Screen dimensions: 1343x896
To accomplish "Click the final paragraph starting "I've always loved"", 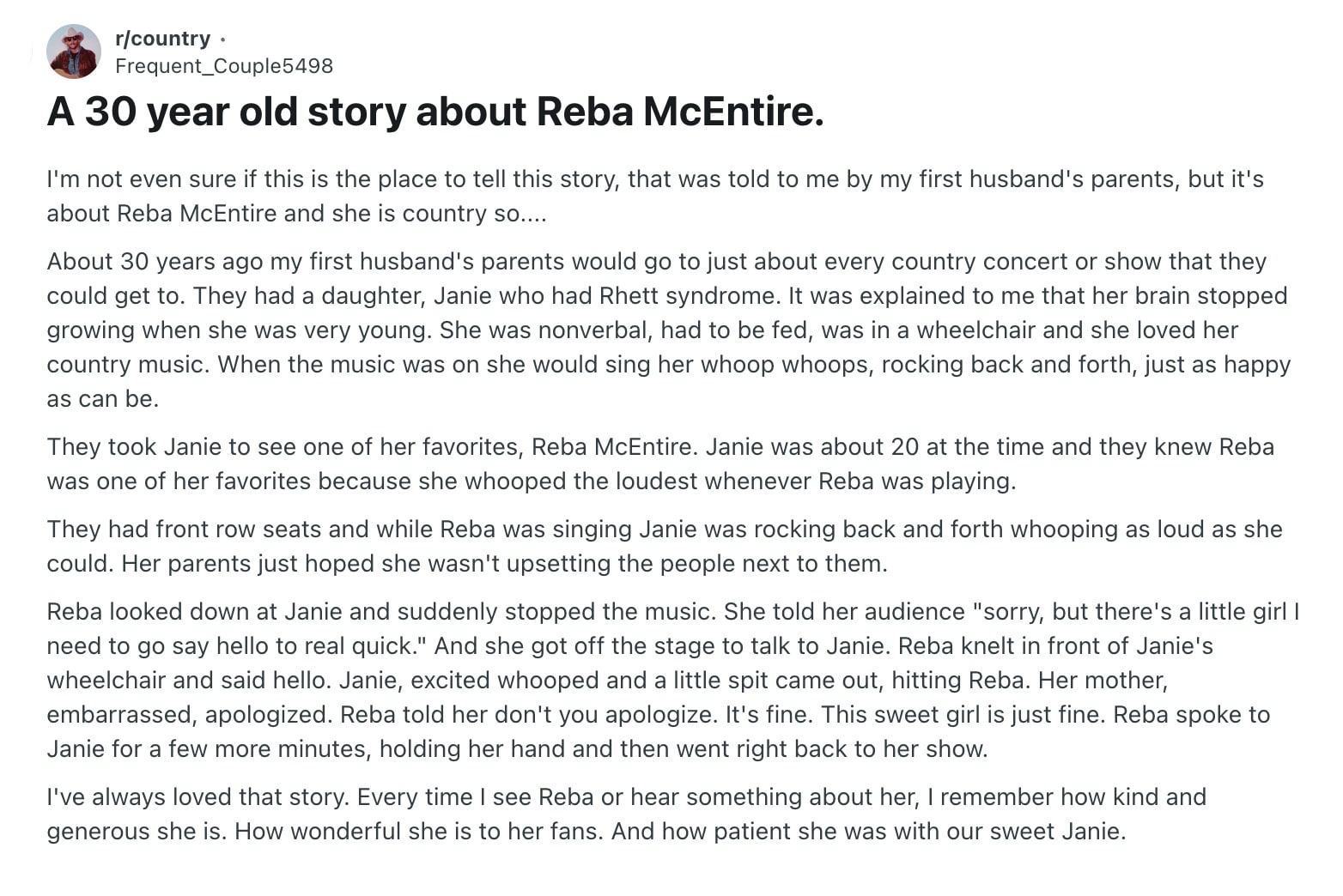I will pyautogui.click(x=626, y=814).
